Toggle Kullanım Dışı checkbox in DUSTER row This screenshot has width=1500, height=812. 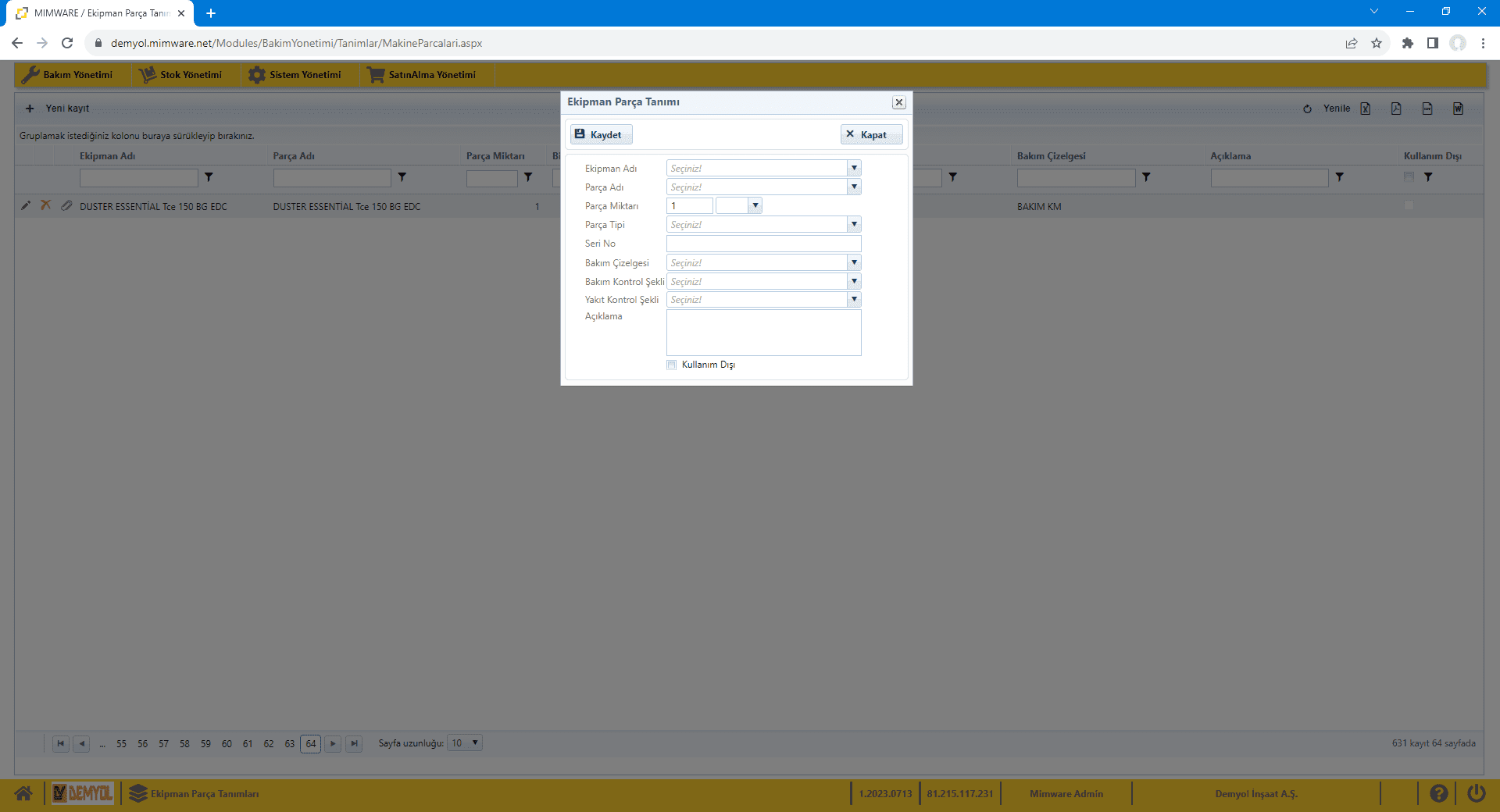coord(1409,206)
